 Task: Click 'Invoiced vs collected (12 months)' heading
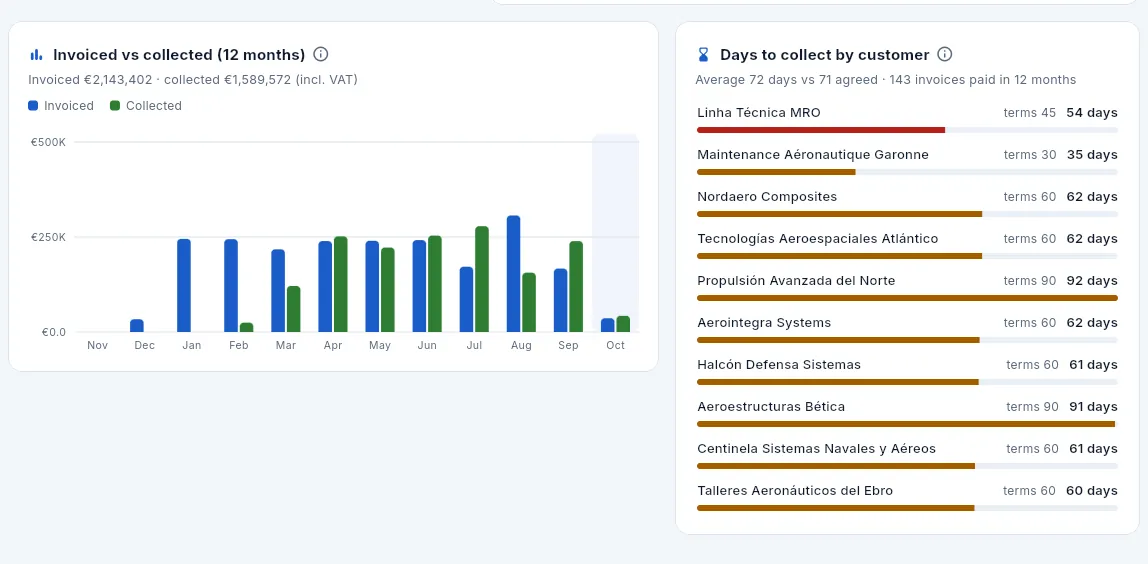coord(179,54)
